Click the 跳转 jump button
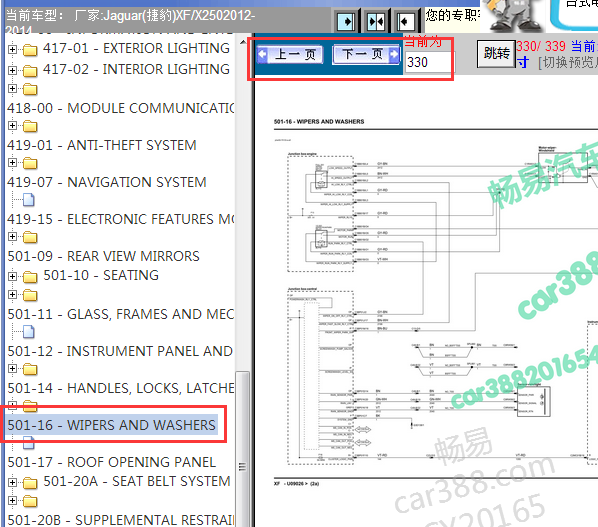This screenshot has width=598, height=527. (x=496, y=53)
